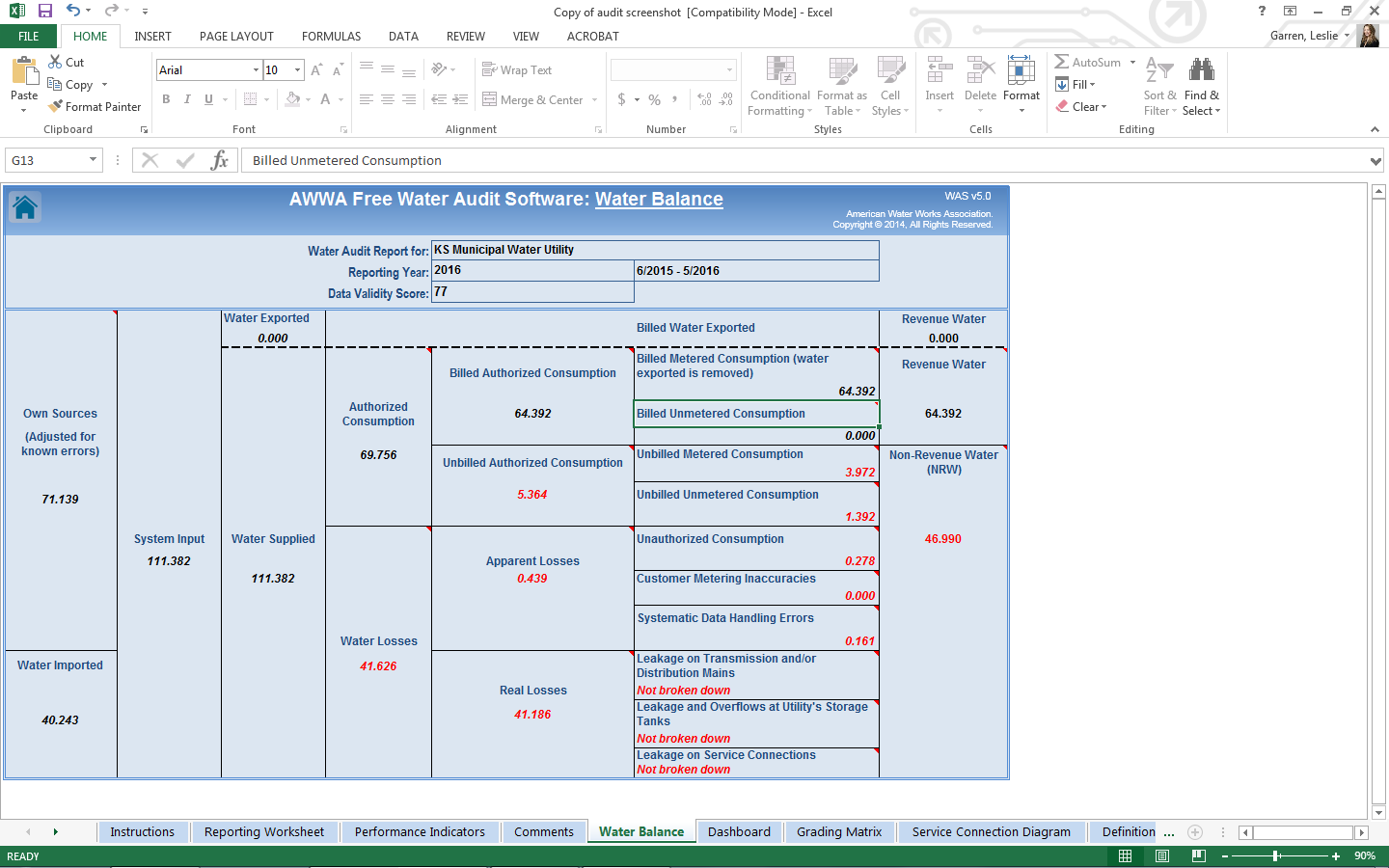Image resolution: width=1389 pixels, height=868 pixels.
Task: Switch to Page Layout view in status bar
Action: 1161,855
